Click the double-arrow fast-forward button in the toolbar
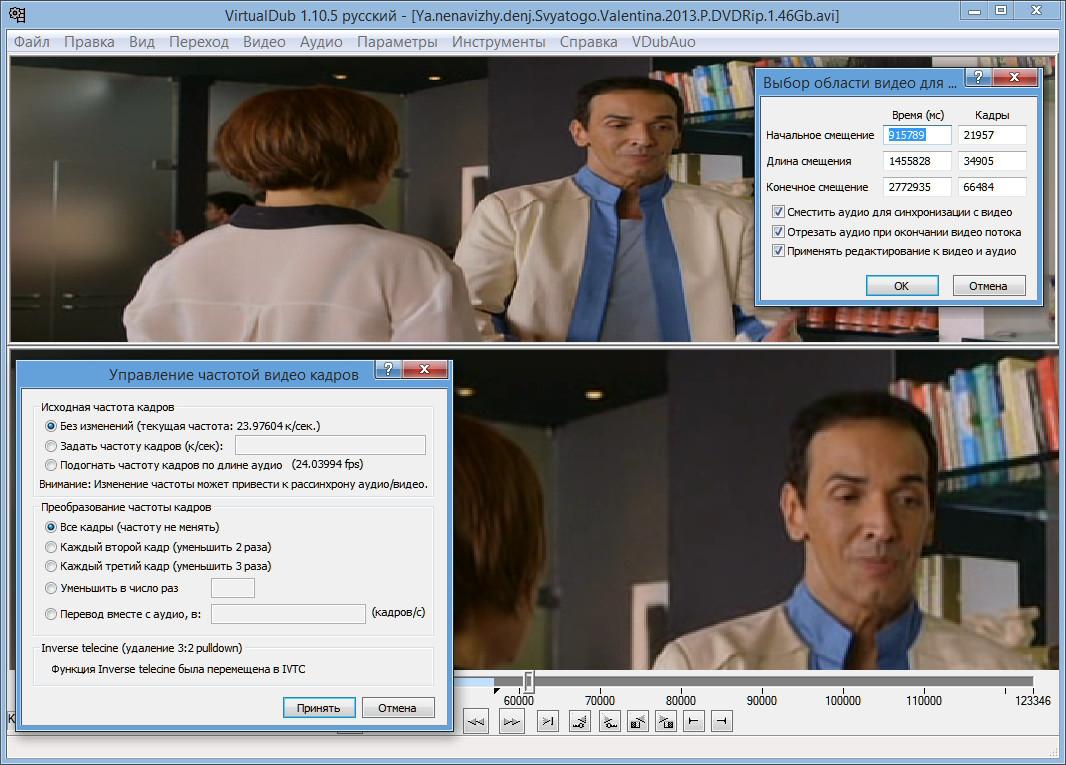The height and width of the screenshot is (765, 1066). click(512, 722)
